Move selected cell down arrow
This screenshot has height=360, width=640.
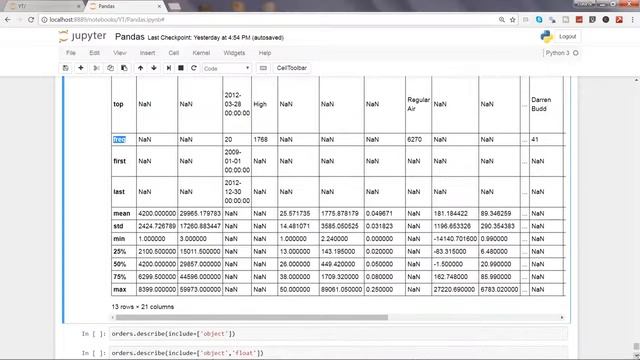154,68
